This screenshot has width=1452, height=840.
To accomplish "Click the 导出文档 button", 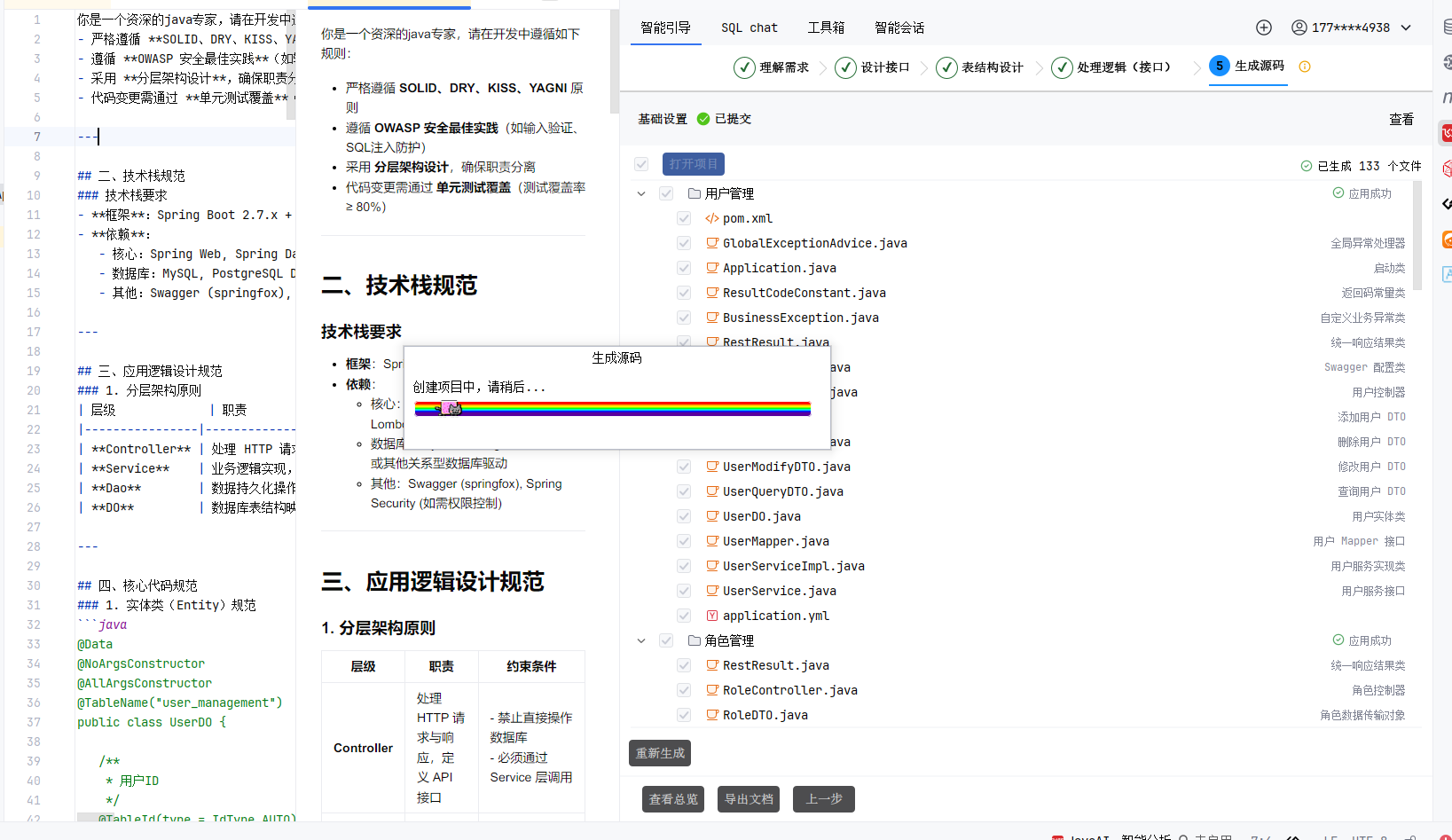I will coord(749,799).
